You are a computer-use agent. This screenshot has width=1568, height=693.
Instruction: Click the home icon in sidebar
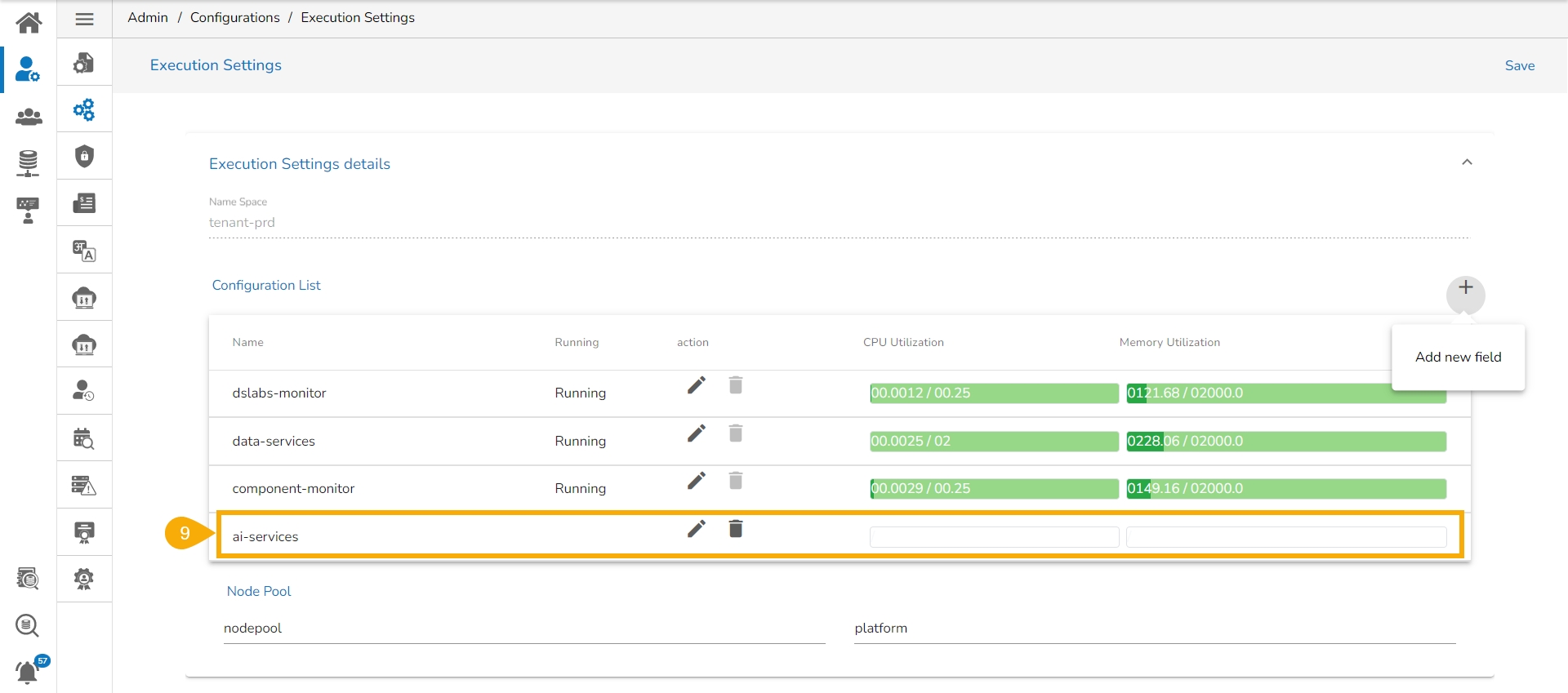(x=29, y=22)
